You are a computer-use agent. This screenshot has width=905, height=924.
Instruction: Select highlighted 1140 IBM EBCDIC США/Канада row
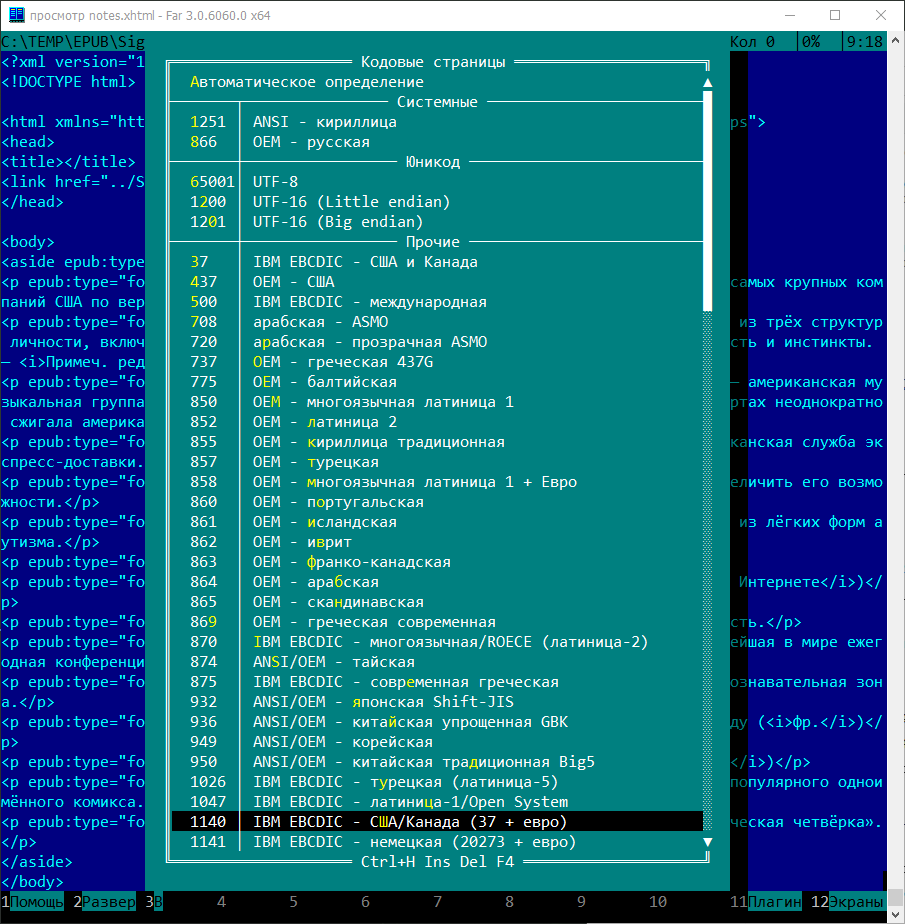pos(437,823)
